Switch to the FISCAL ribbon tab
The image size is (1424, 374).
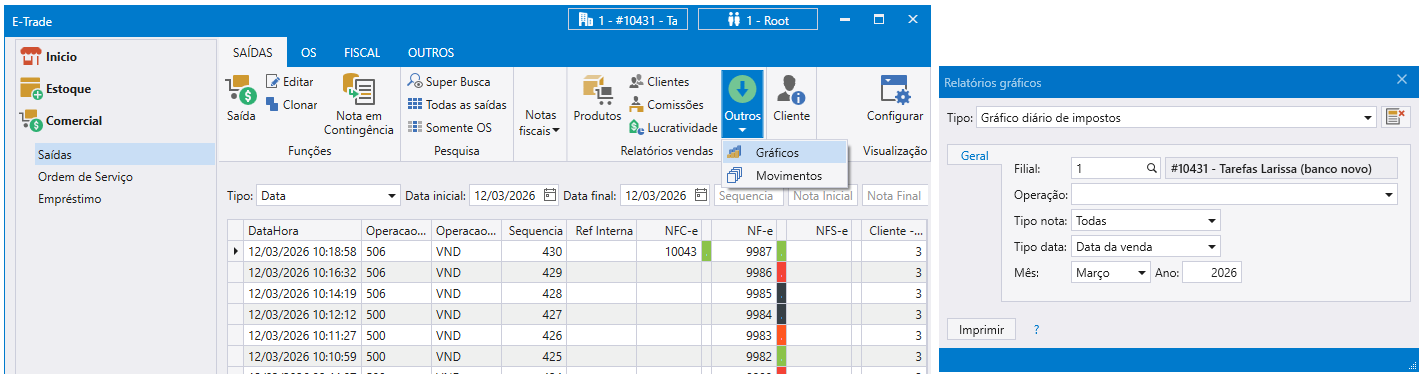[362, 52]
